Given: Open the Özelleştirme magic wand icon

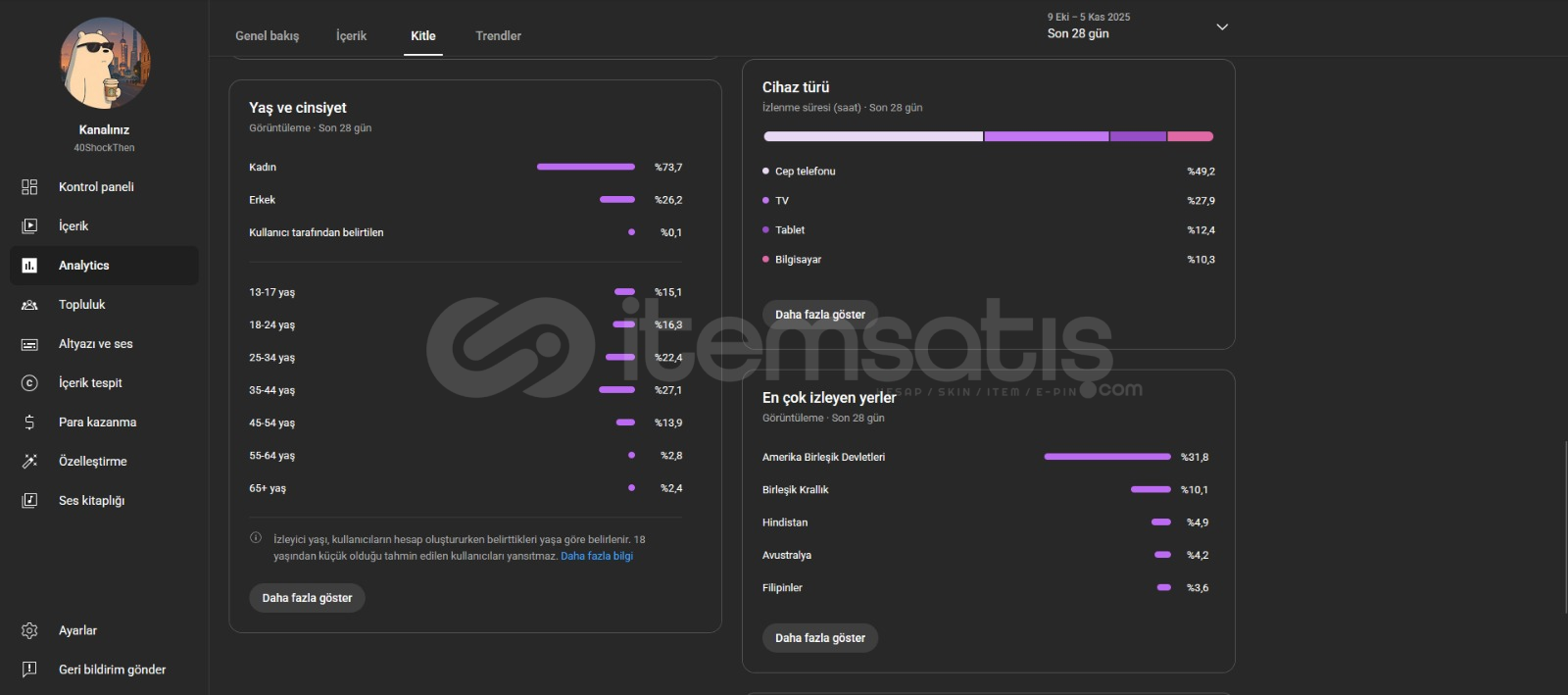Looking at the screenshot, I should click(x=29, y=462).
